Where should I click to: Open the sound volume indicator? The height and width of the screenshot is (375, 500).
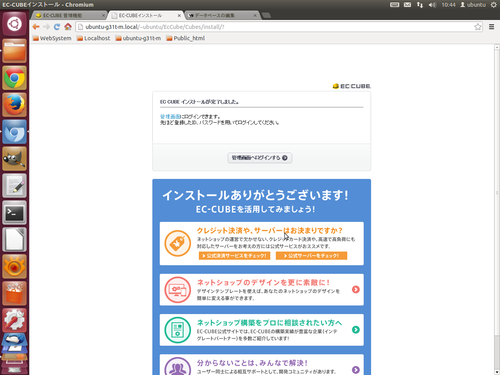432,5
